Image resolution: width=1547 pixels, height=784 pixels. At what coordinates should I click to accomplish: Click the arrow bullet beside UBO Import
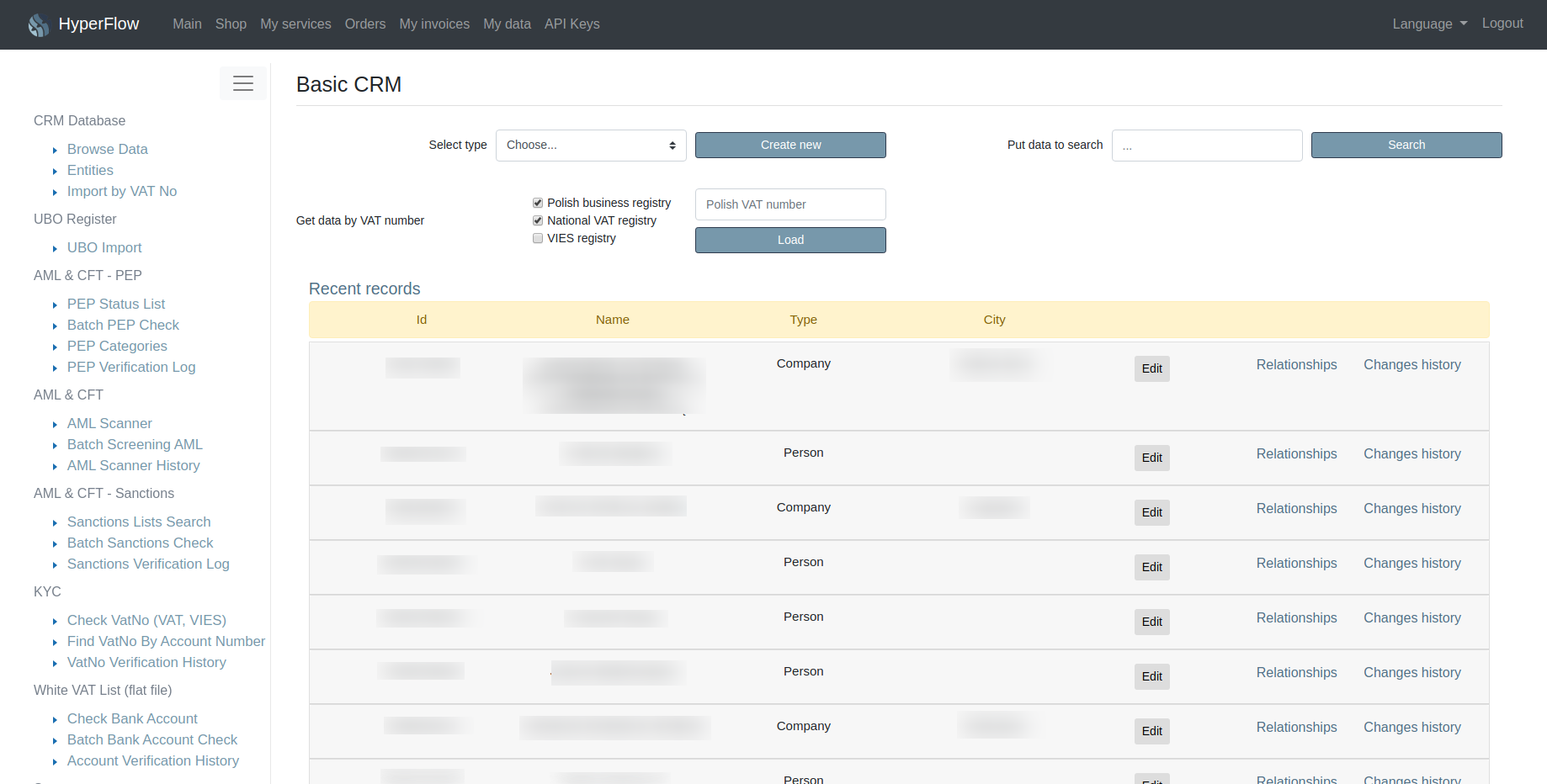pyautogui.click(x=55, y=248)
